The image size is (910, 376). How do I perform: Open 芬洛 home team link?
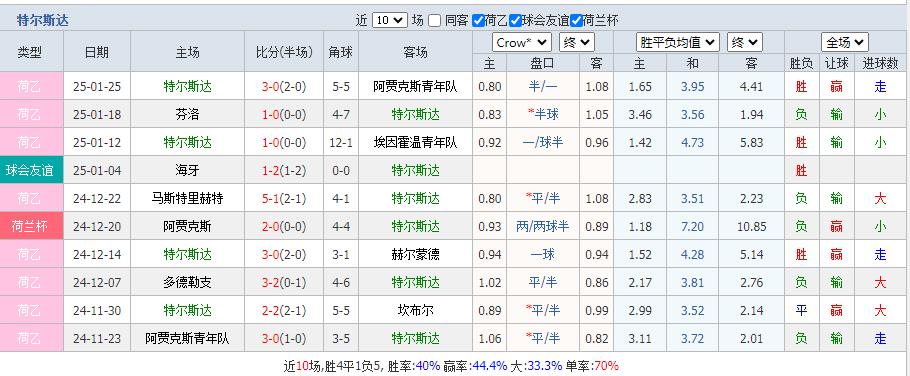(187, 114)
